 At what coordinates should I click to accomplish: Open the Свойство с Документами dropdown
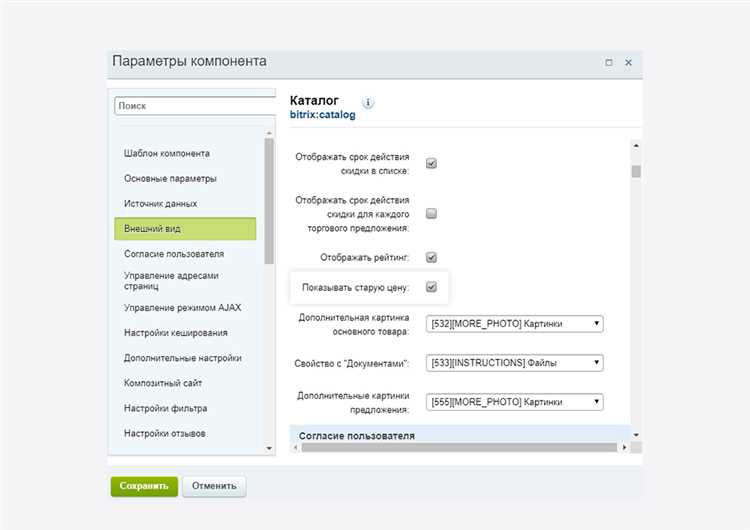click(x=514, y=363)
